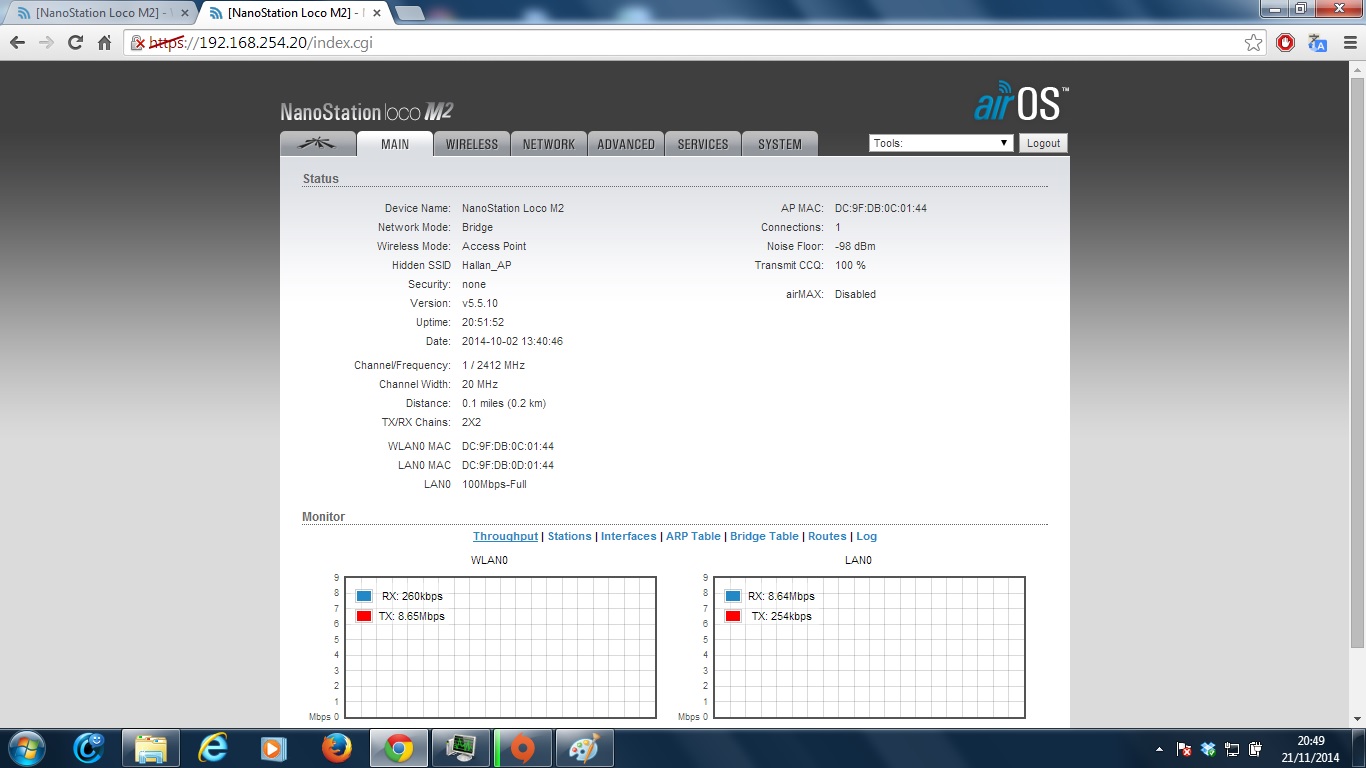Open the Ubiquiti logo tab
This screenshot has height=768, width=1366.
click(318, 144)
